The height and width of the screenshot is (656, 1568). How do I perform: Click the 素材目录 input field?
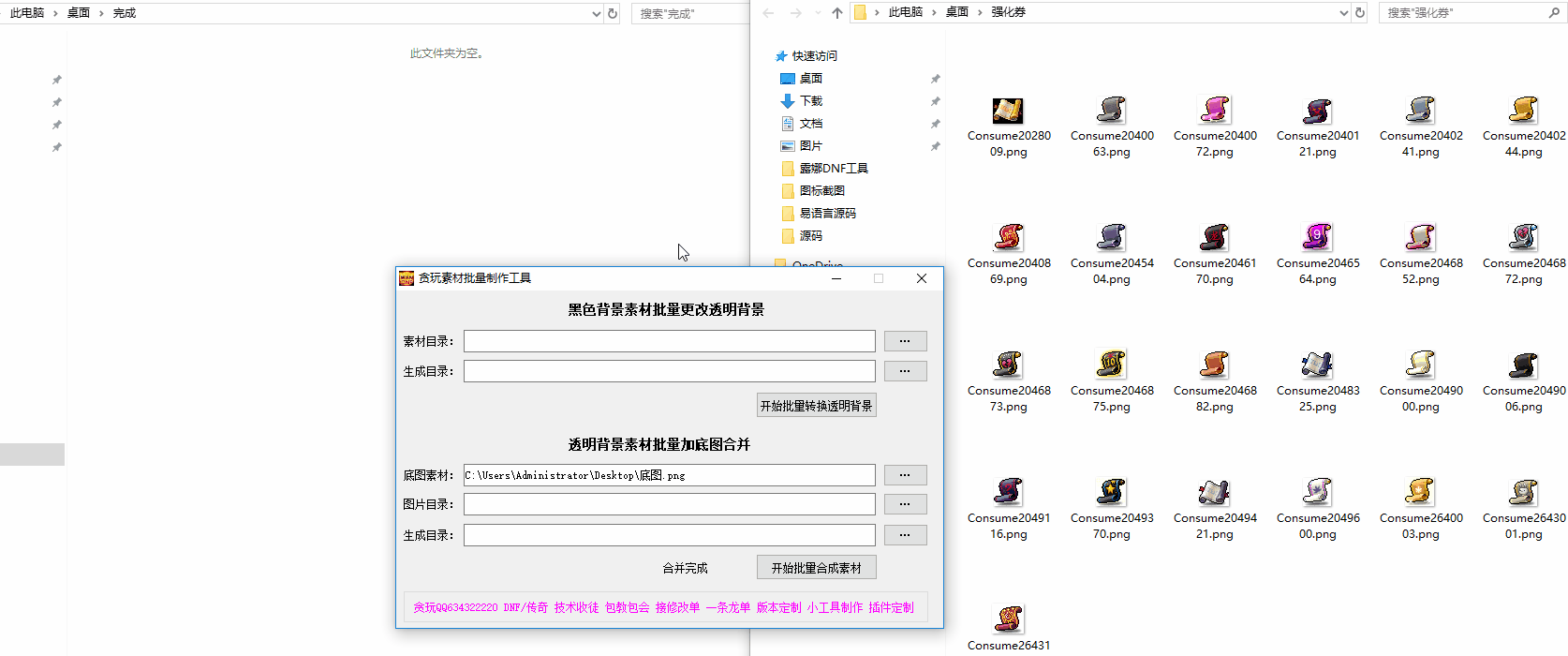pos(670,341)
